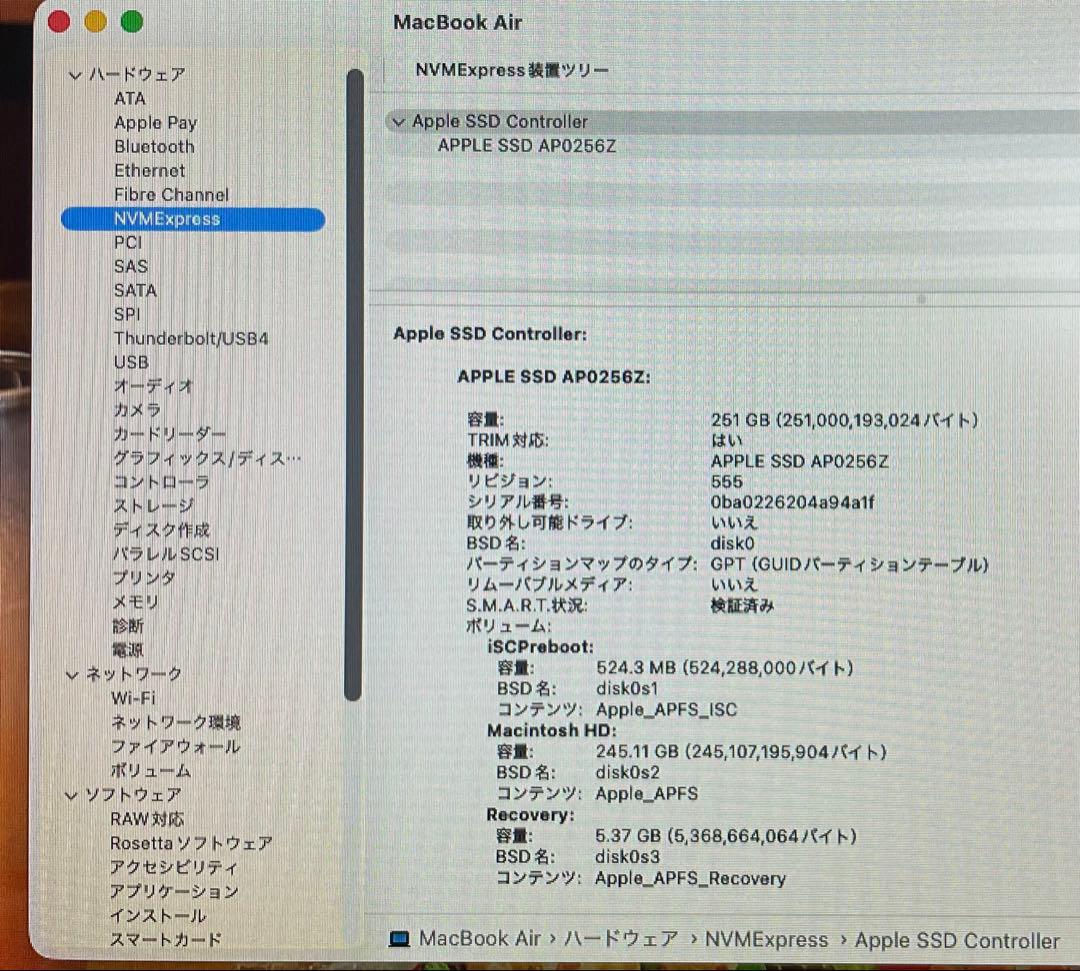Viewport: 1080px width, 971px height.
Task: Select オーディオ in the sidebar
Action: (x=153, y=386)
